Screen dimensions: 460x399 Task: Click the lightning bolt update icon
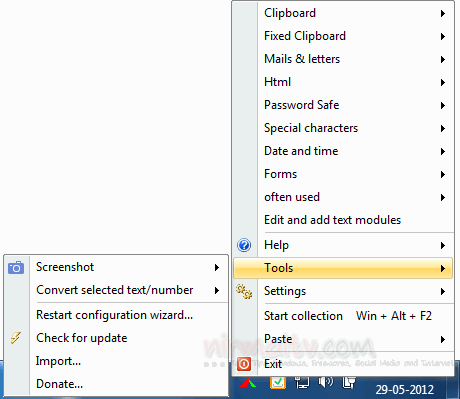tap(15, 338)
